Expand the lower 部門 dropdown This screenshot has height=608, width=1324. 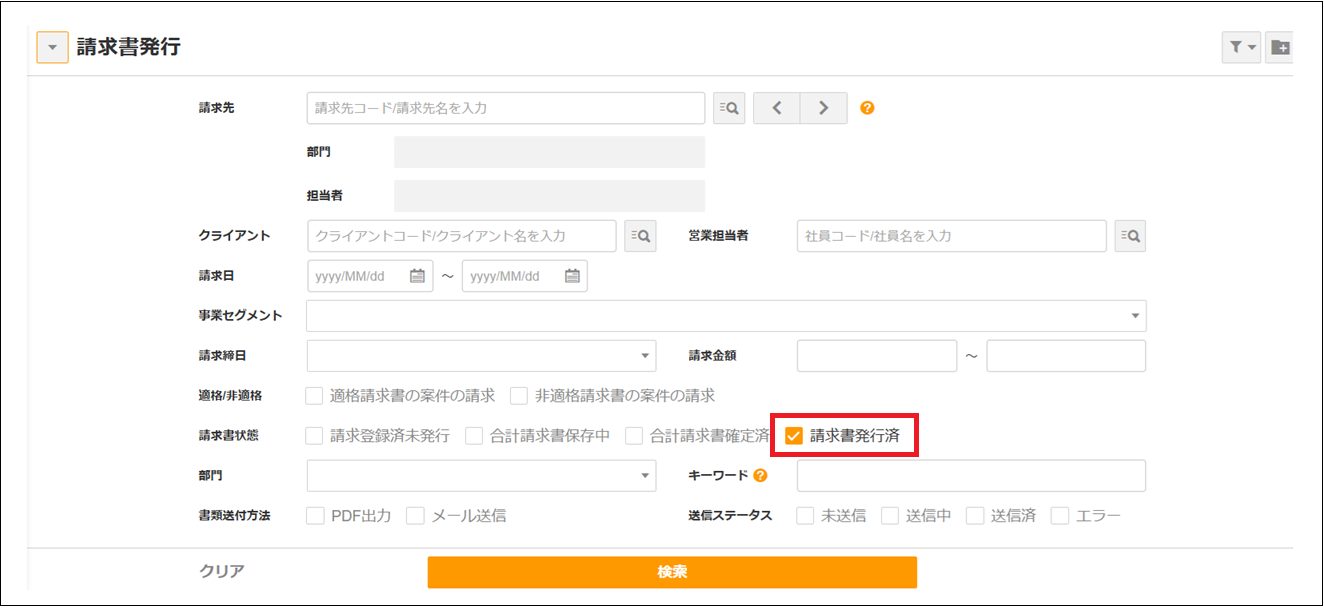tap(482, 476)
